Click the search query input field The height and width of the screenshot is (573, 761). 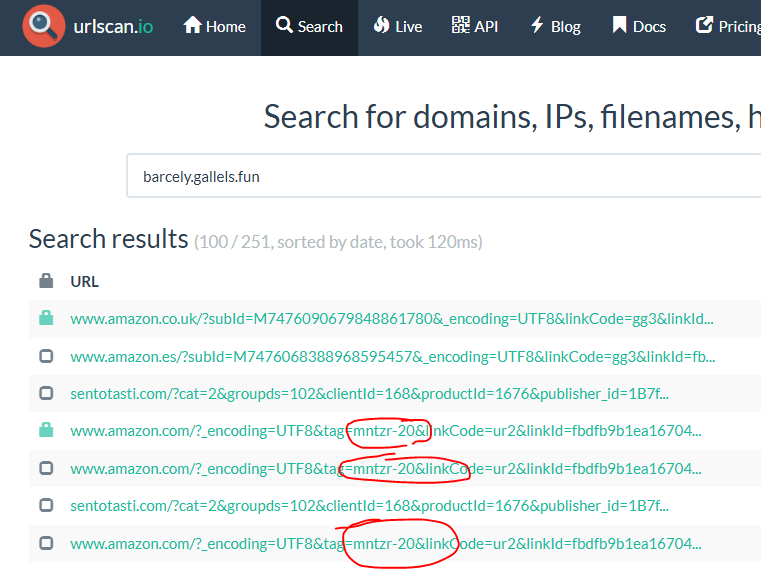[x=440, y=176]
